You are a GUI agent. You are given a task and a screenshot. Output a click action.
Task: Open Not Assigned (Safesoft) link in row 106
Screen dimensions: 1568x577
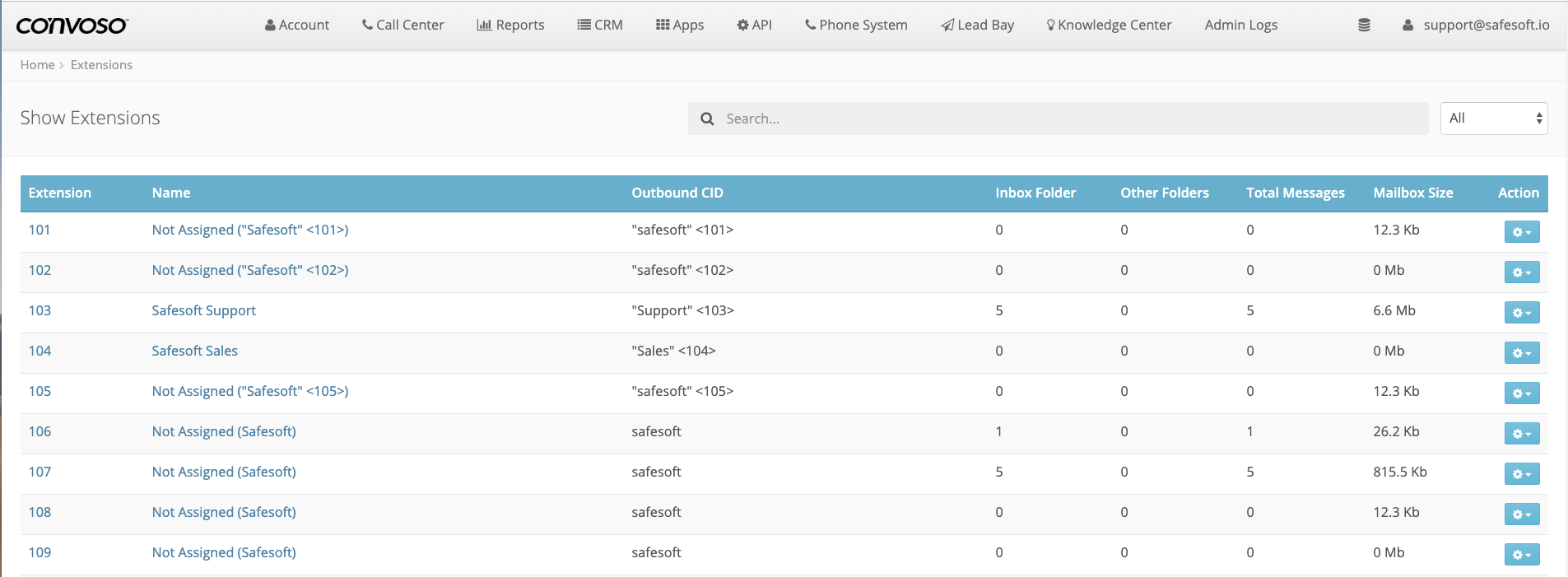pyautogui.click(x=224, y=432)
